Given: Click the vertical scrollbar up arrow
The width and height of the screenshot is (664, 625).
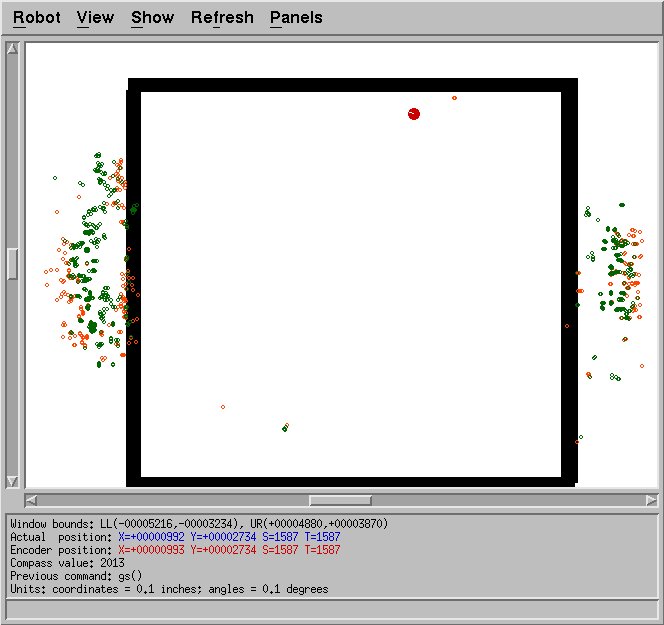Looking at the screenshot, I should (x=12, y=49).
